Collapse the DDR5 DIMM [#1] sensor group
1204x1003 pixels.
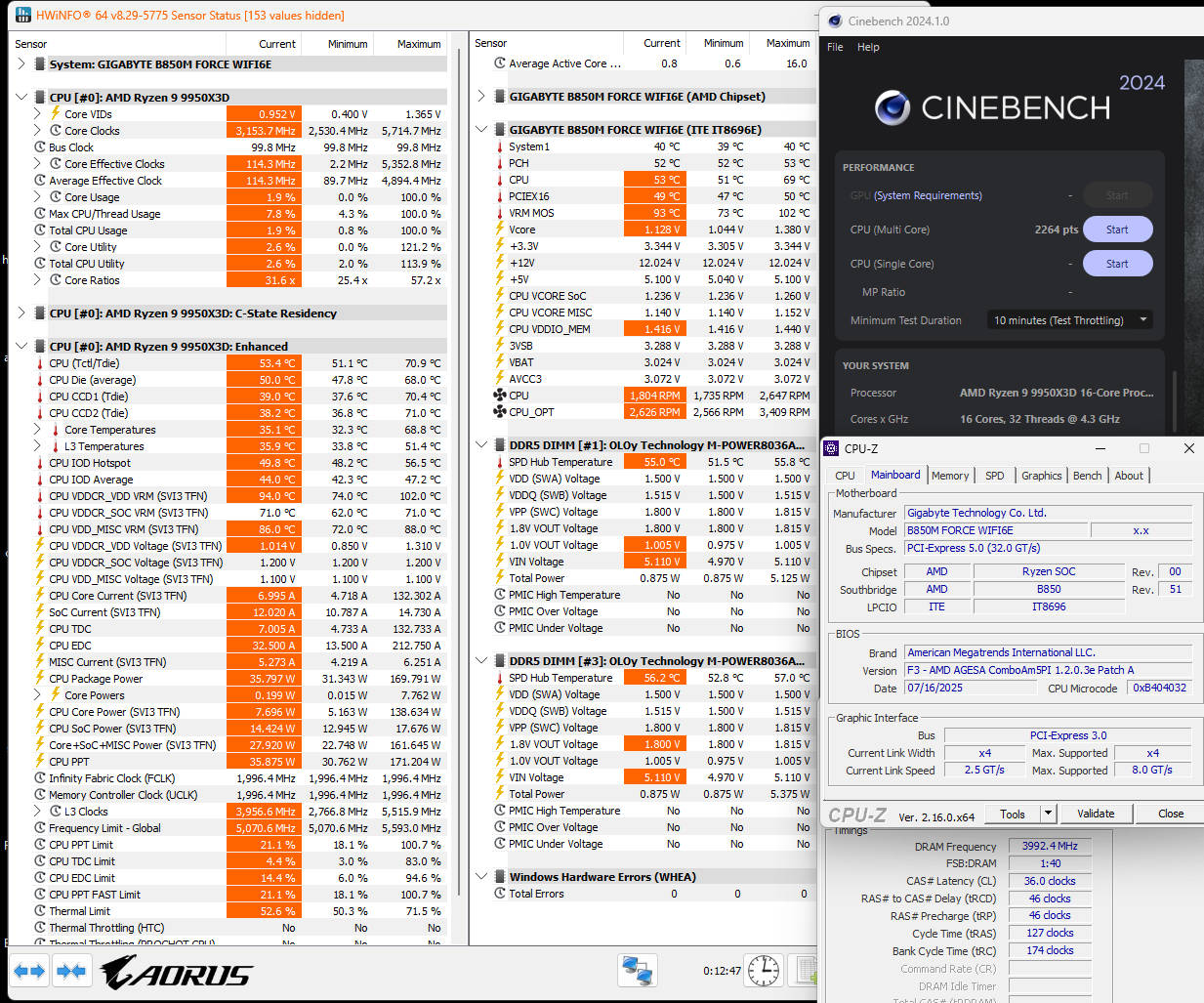tap(481, 445)
